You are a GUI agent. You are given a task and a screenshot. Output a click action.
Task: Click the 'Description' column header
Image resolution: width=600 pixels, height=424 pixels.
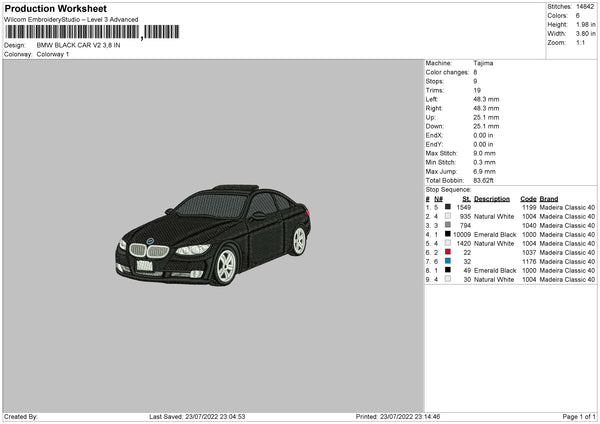pyautogui.click(x=492, y=199)
